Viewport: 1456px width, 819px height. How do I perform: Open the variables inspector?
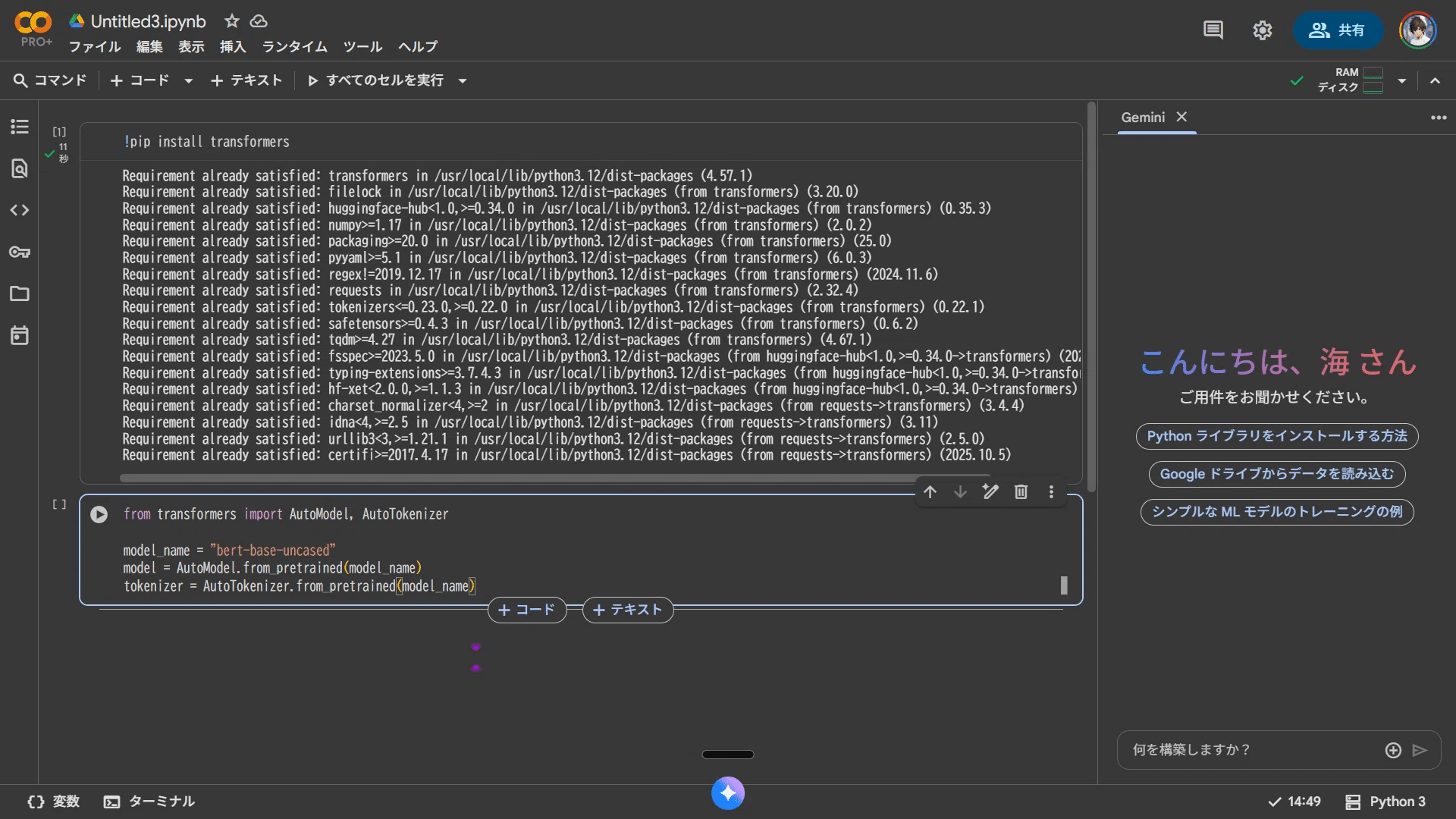click(x=53, y=802)
